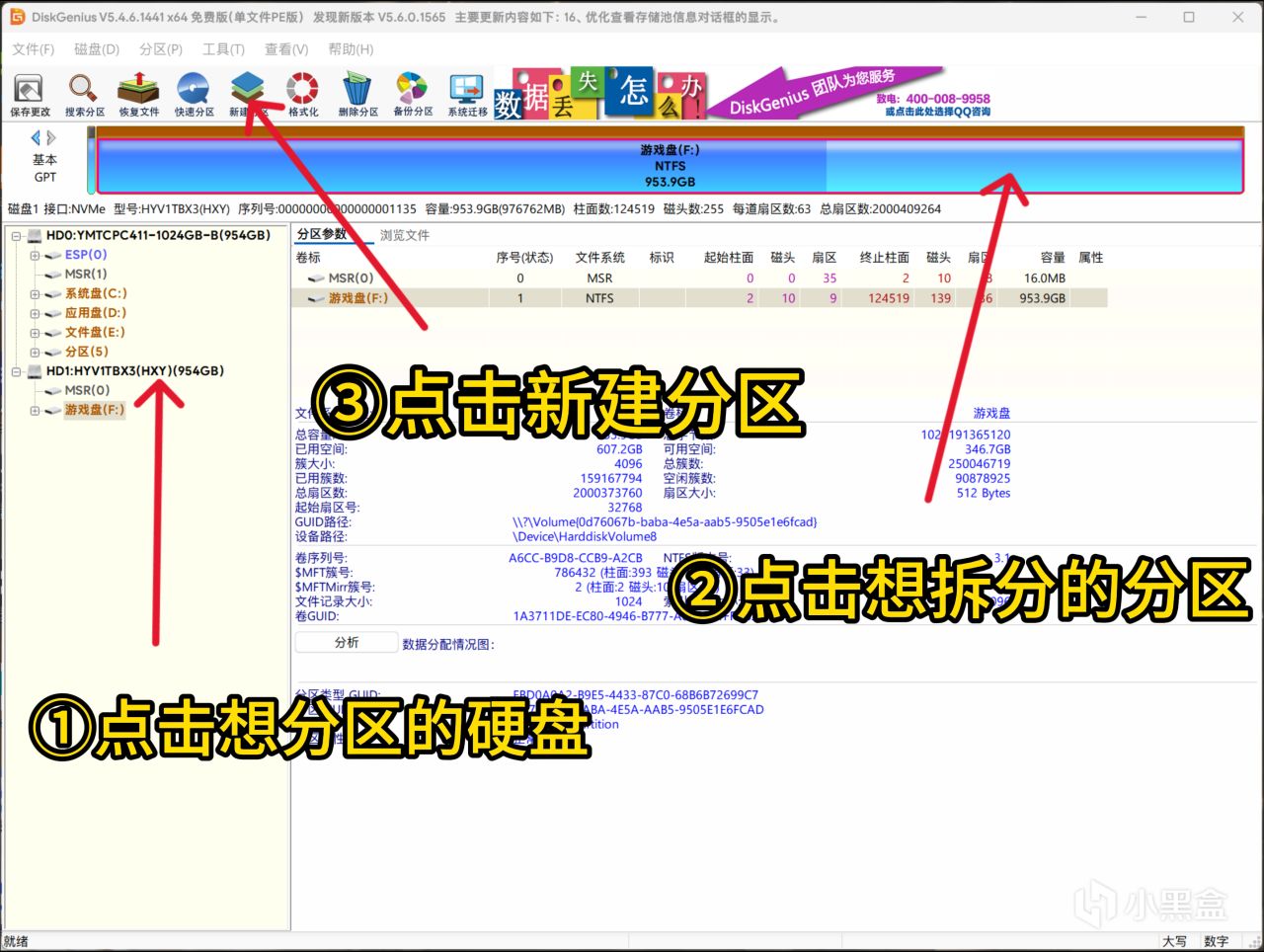Click drive icon of MSR(0) table row
Viewport: 1264px width, 952px height.
coord(316,278)
